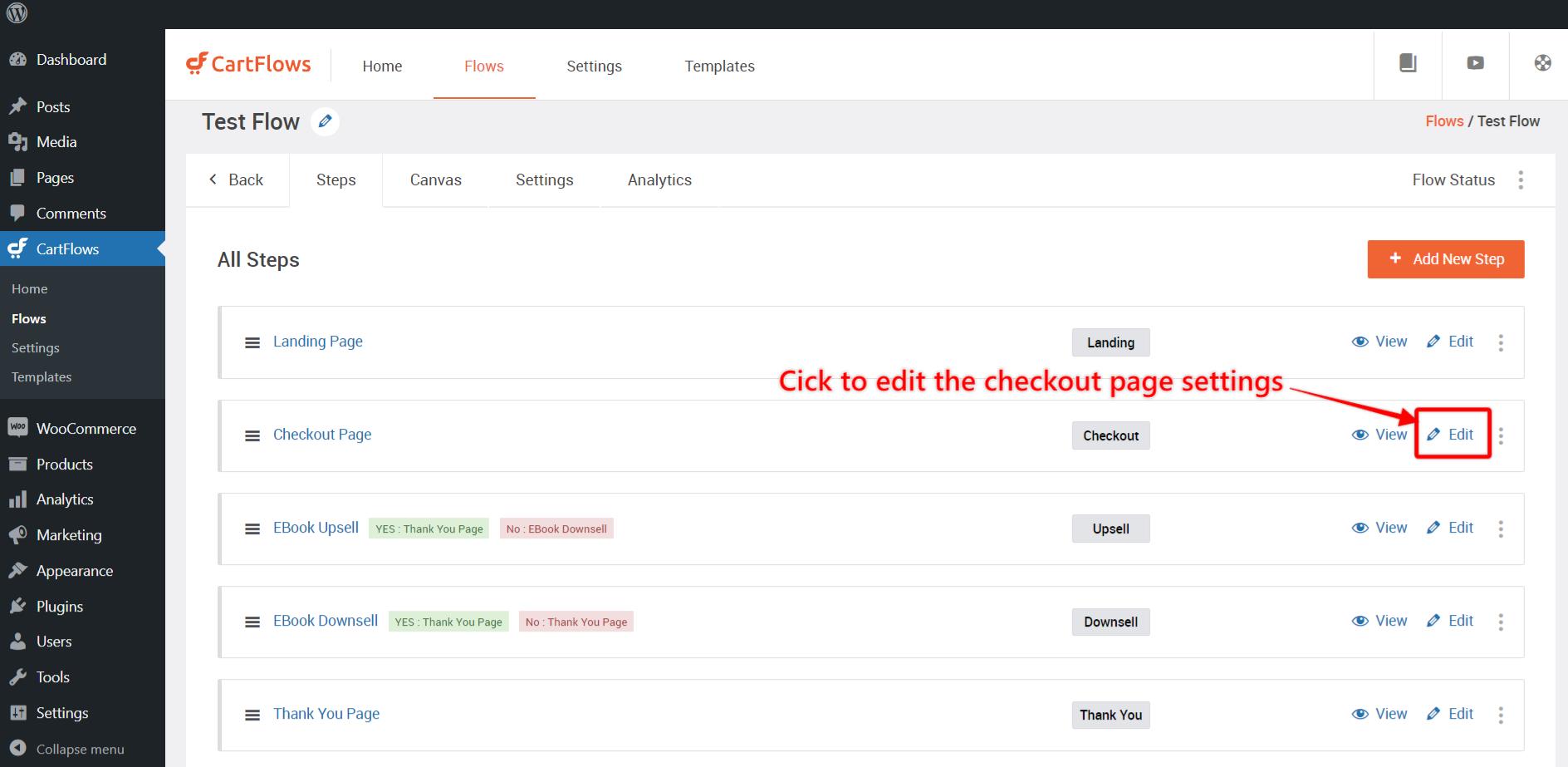
Task: Open three-dot menu for Thank You Page step
Action: coord(1501,715)
